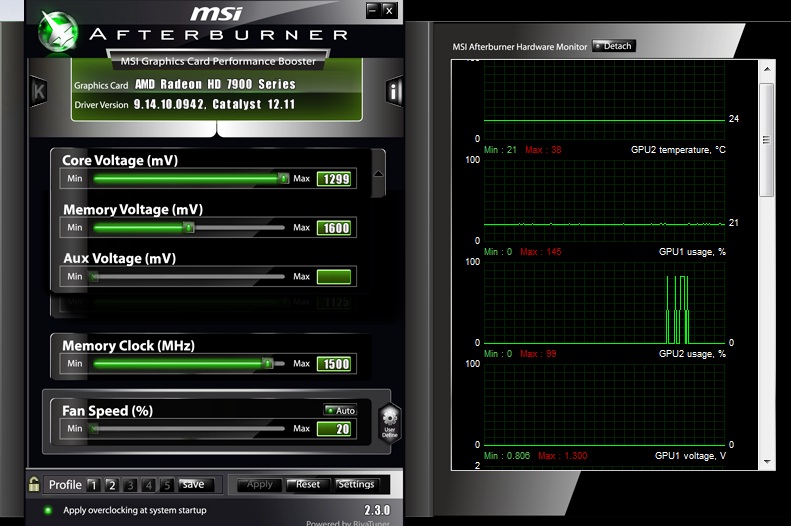Viewport: 791px width, 526px height.
Task: Click hardware monitor scrollbar down arrow
Action: [x=767, y=461]
